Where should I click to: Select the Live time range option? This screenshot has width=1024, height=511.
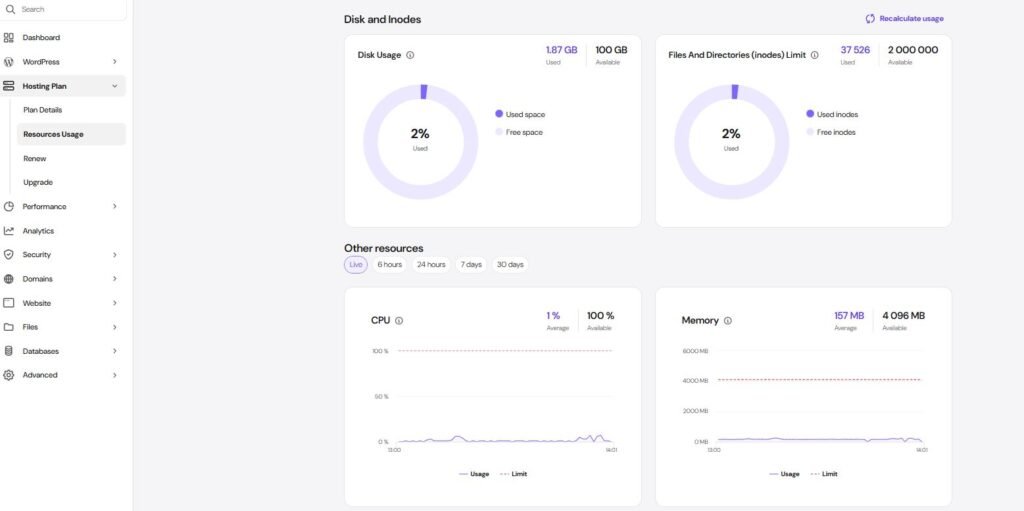356,265
